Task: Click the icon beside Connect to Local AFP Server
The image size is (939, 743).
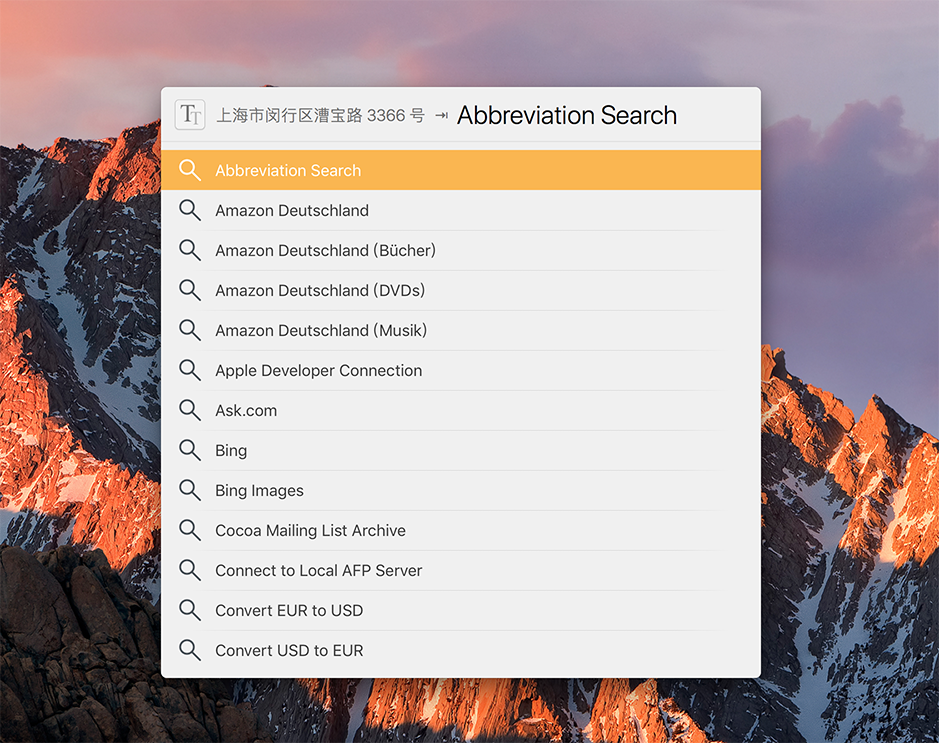Action: tap(190, 571)
